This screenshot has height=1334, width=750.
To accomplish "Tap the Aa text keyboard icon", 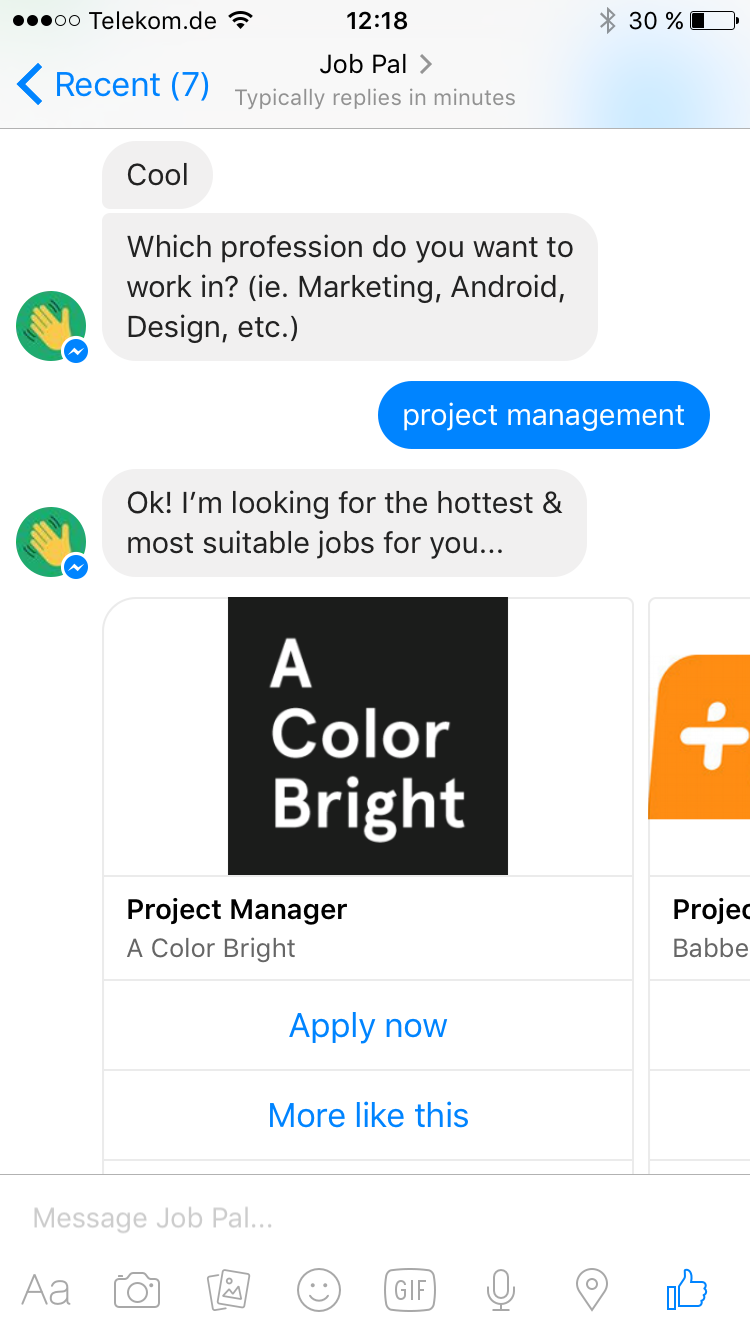I will 46,1290.
